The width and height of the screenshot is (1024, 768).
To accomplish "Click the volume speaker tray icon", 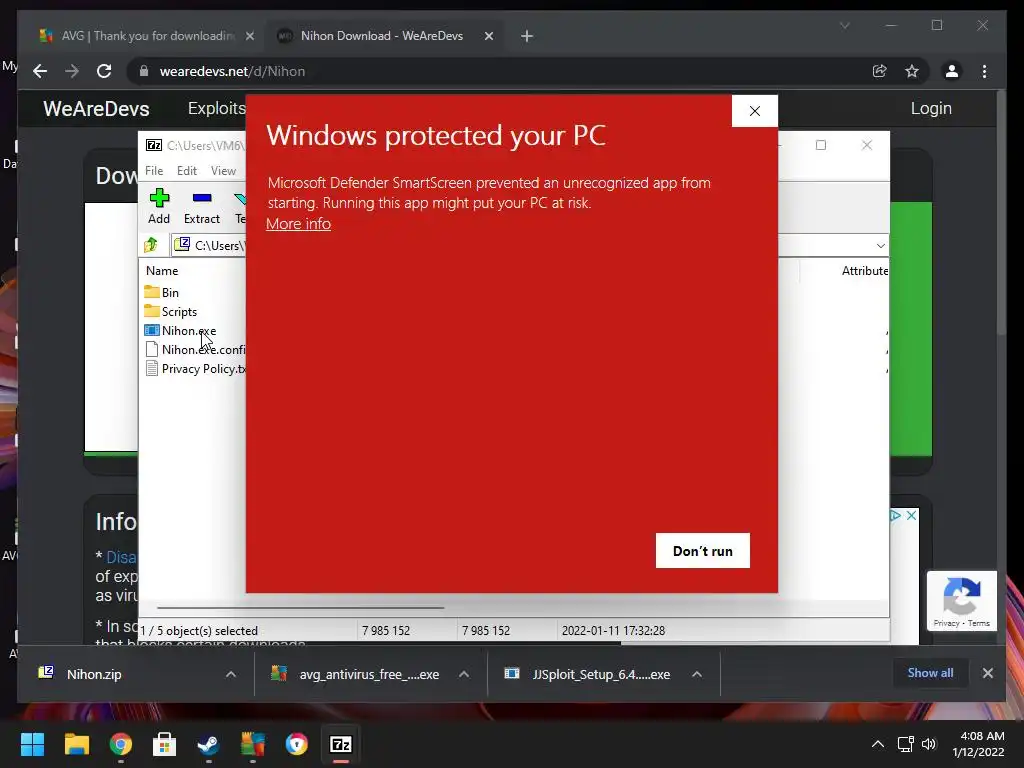I will click(929, 744).
